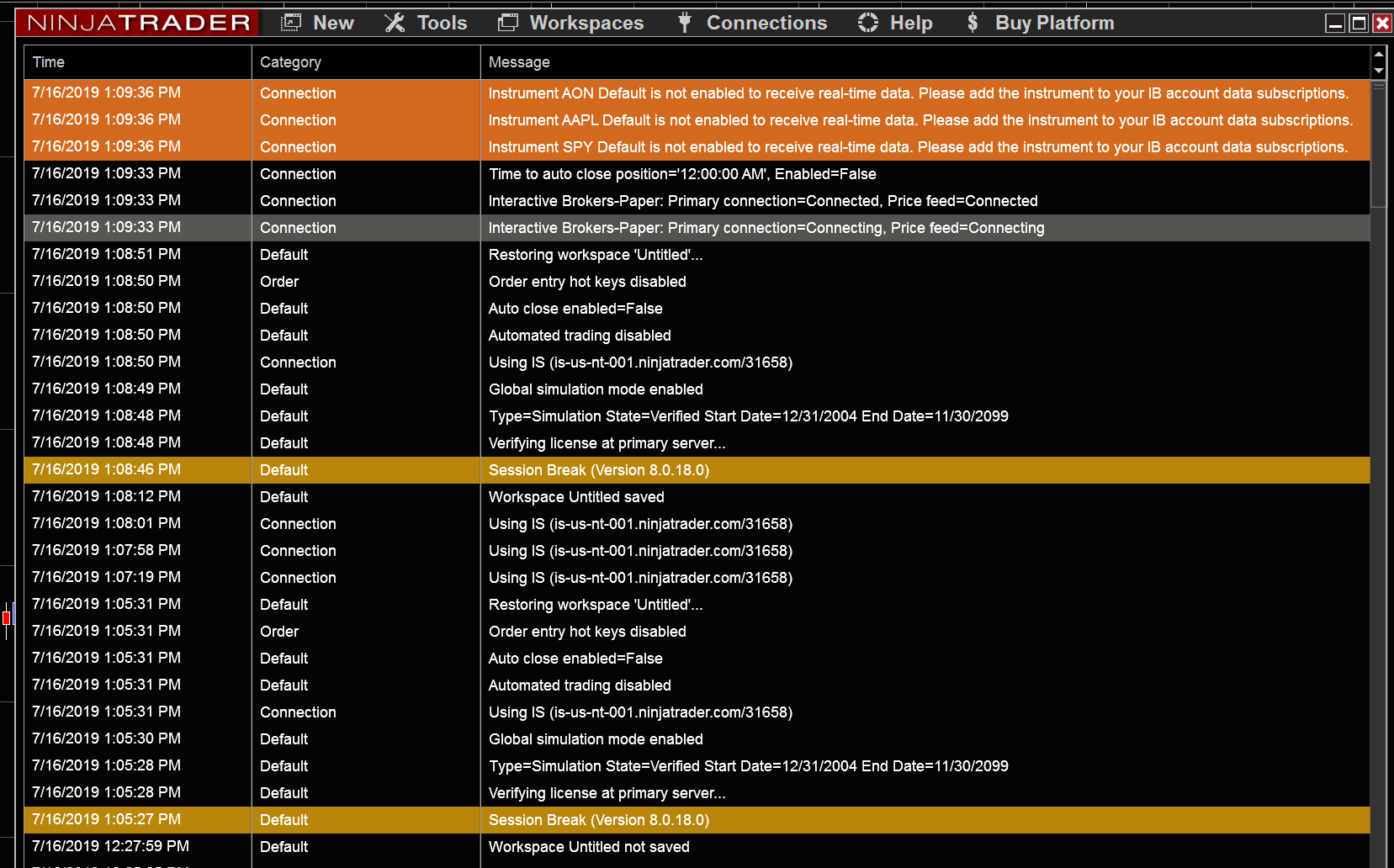Select the Session Break message at 1:08:46 PM
1394x868 pixels.
pyautogui.click(x=599, y=470)
